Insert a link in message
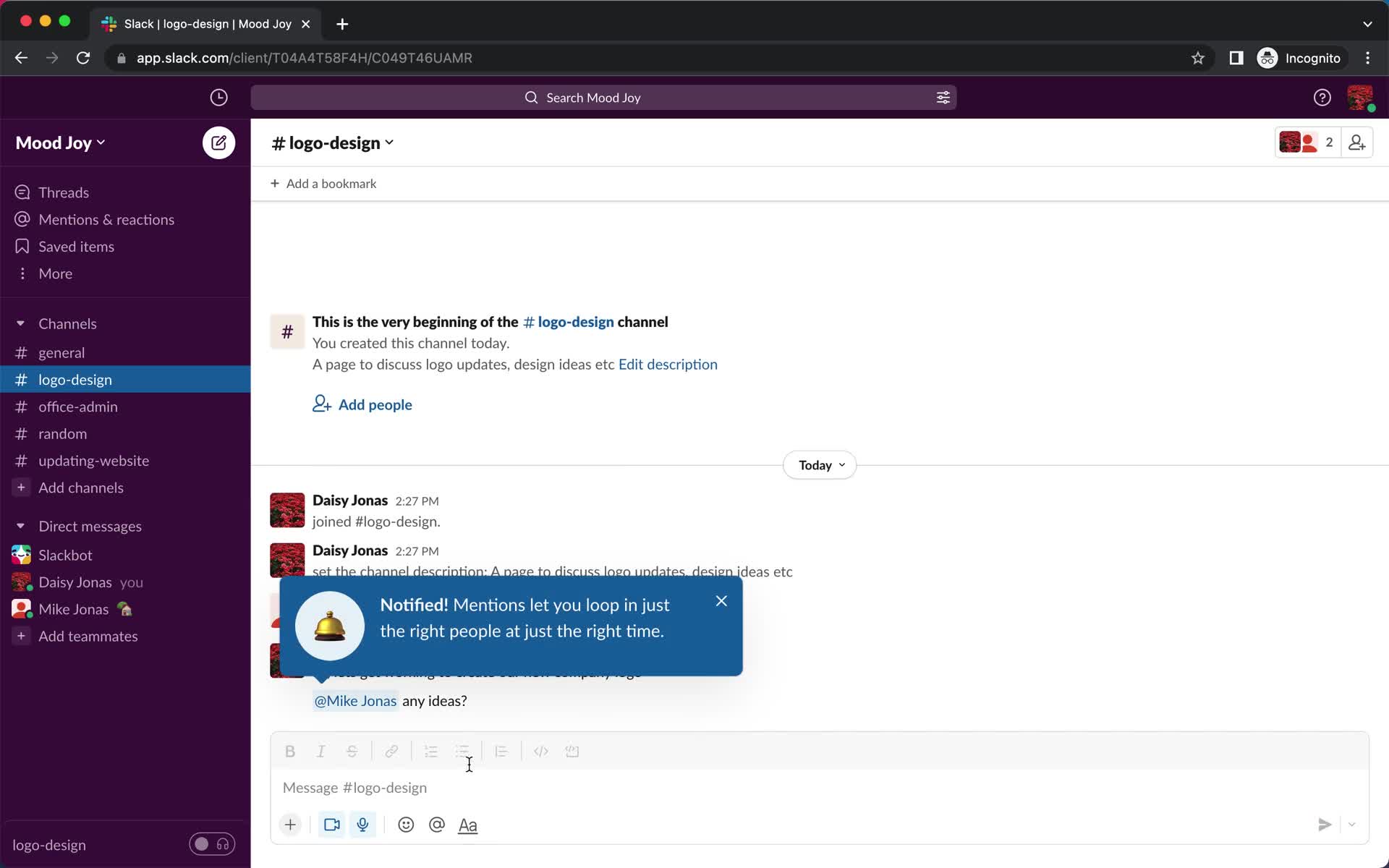Viewport: 1389px width, 868px height. point(391,752)
